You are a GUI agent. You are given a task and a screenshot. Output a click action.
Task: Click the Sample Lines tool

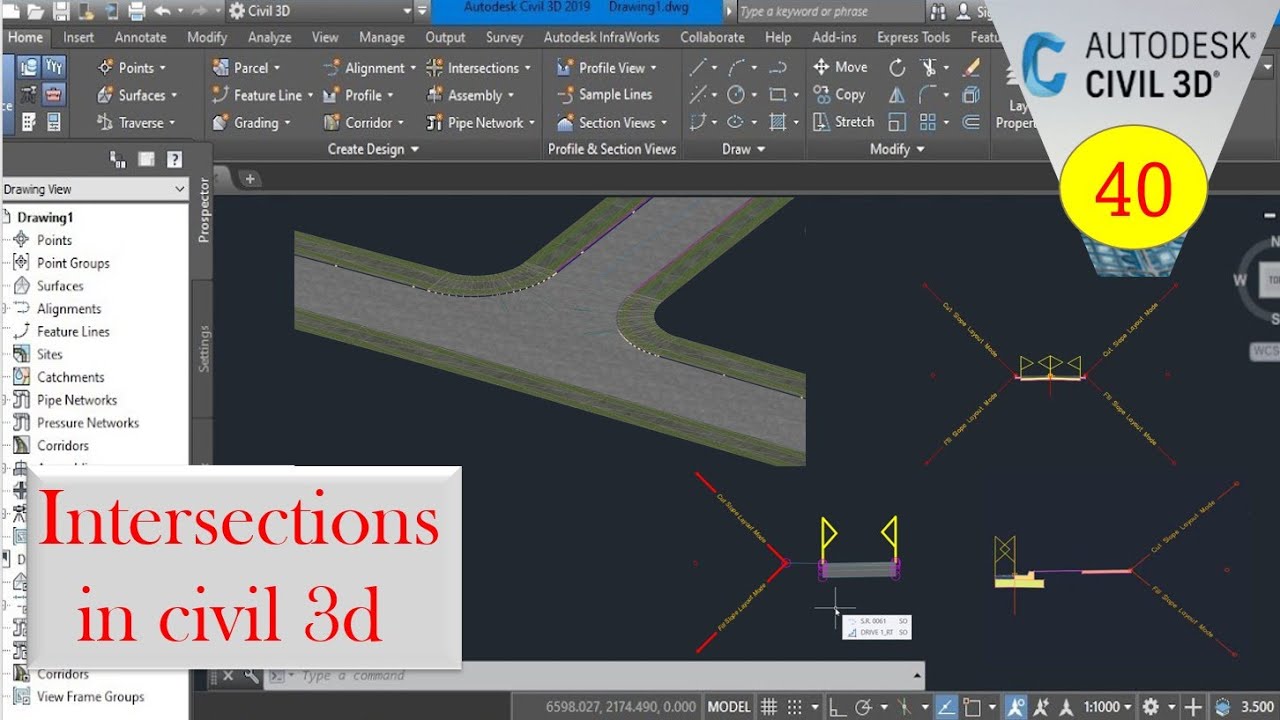[604, 94]
